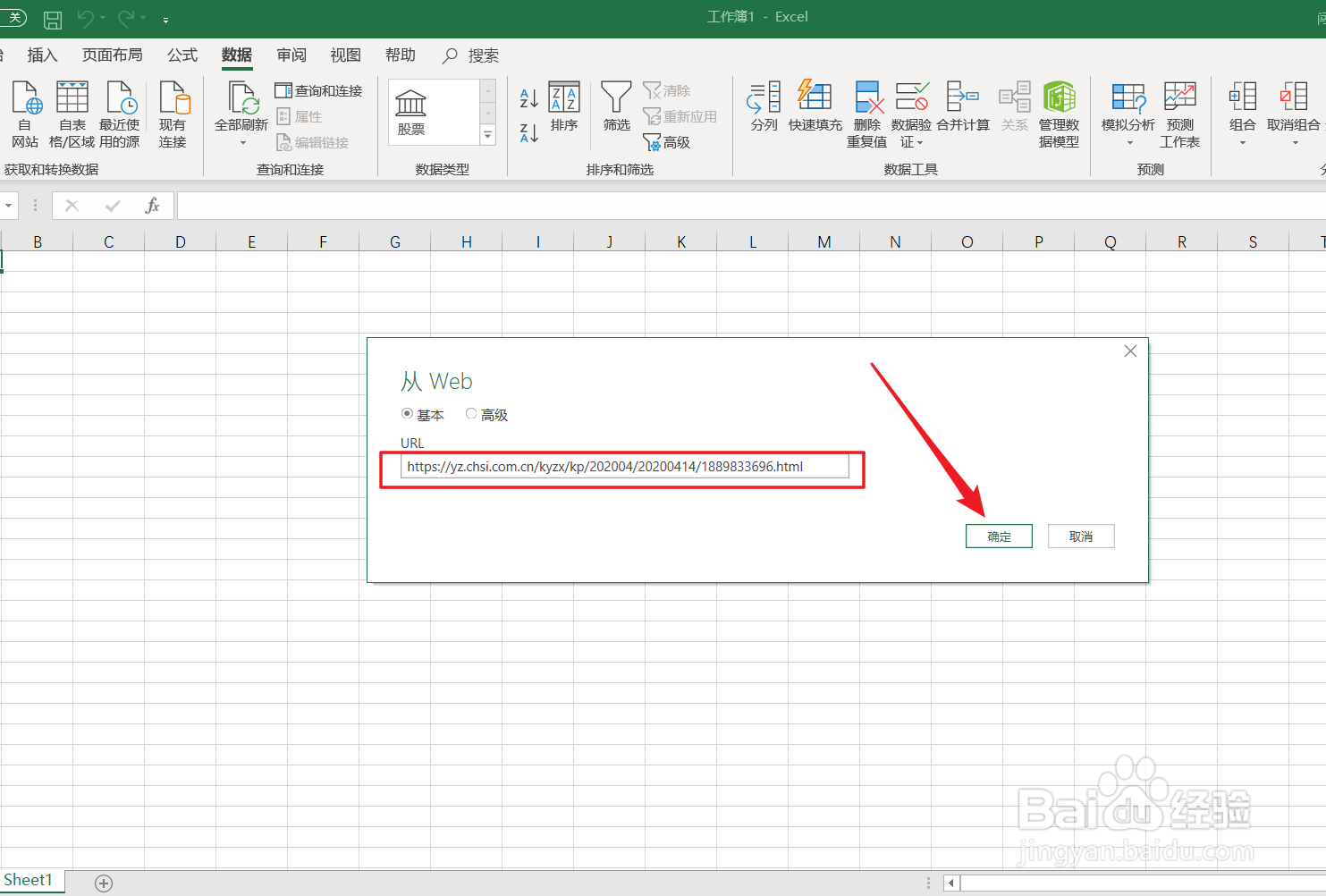The width and height of the screenshot is (1326, 896).
Task: Click Forecast Sheet (预测工作表)
Action: [x=1179, y=114]
